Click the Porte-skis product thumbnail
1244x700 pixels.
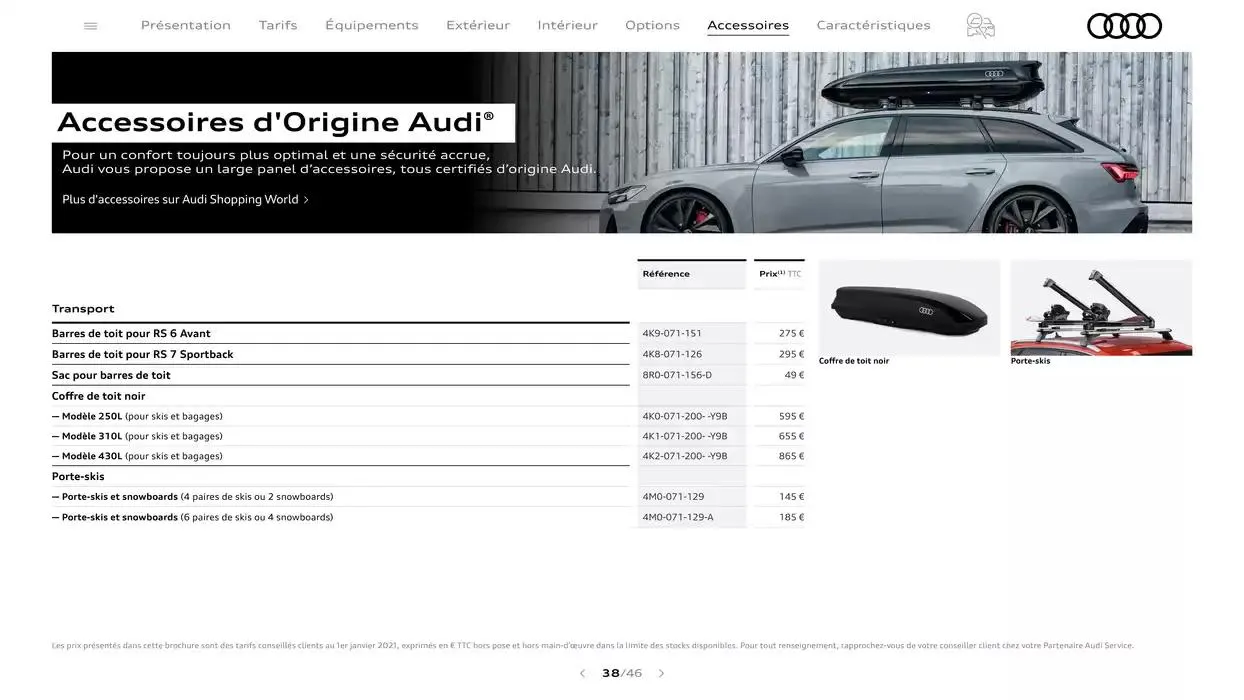click(x=1101, y=305)
